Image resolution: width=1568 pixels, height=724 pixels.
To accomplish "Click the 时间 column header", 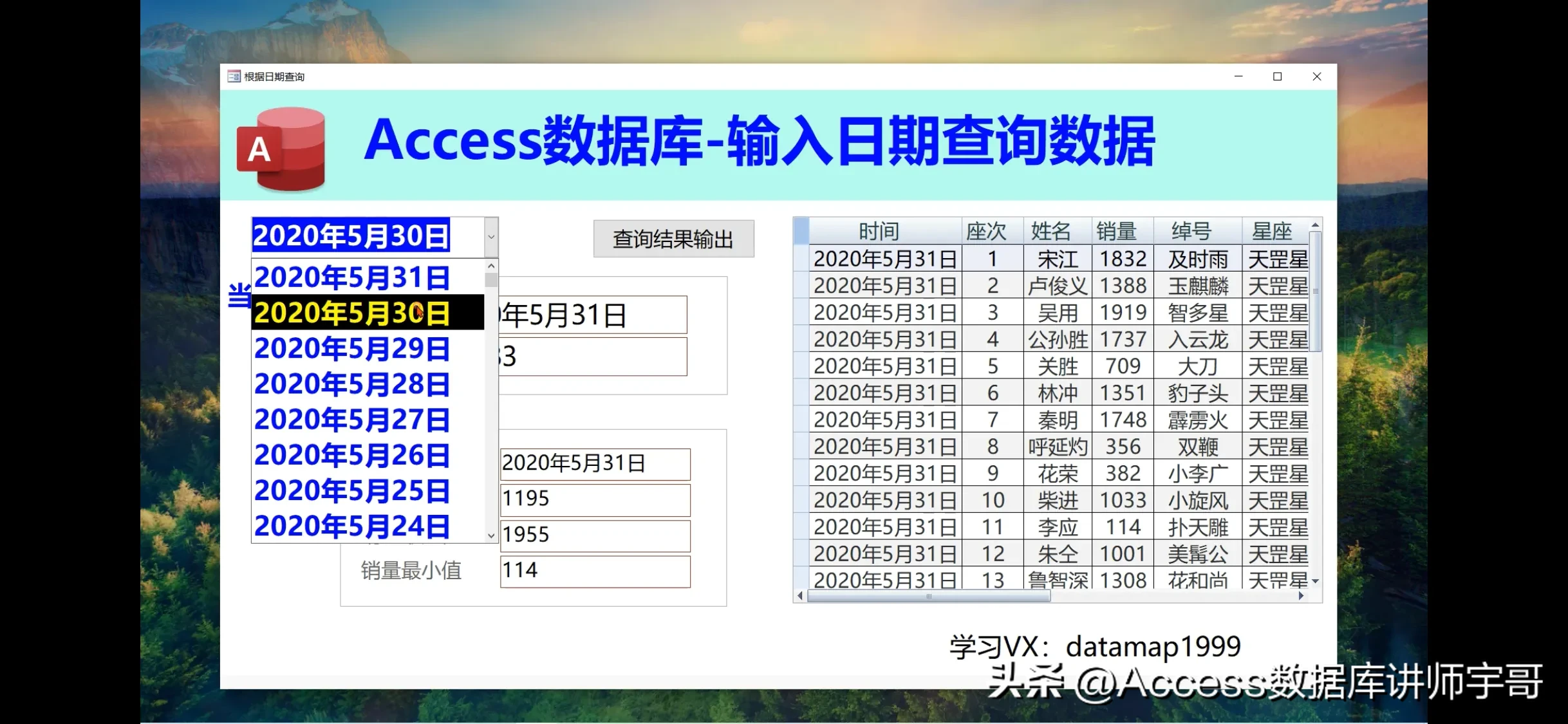I will click(885, 231).
